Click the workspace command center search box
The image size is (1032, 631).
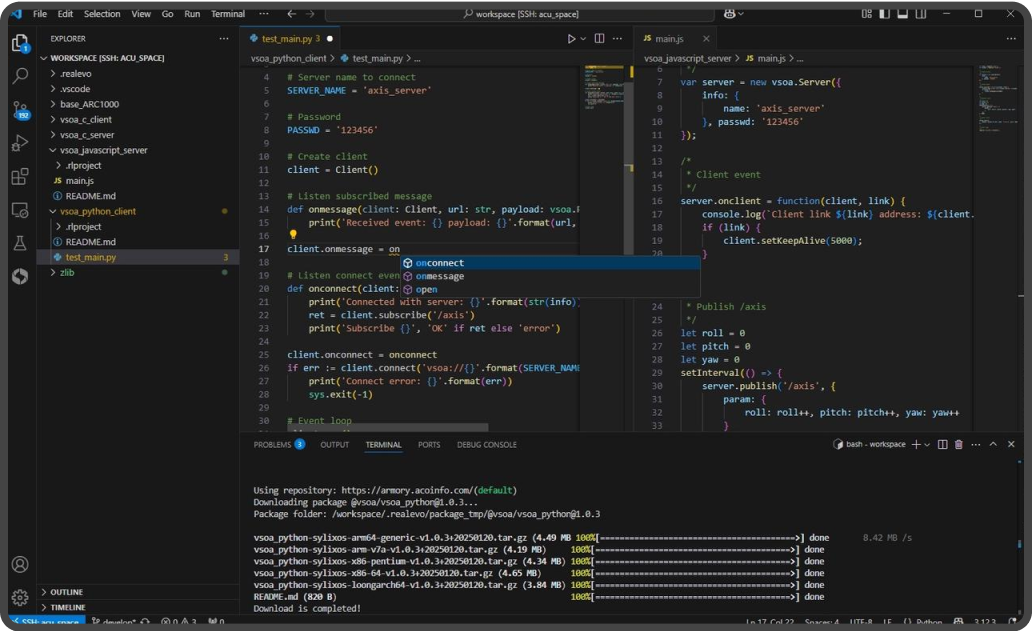click(520, 14)
